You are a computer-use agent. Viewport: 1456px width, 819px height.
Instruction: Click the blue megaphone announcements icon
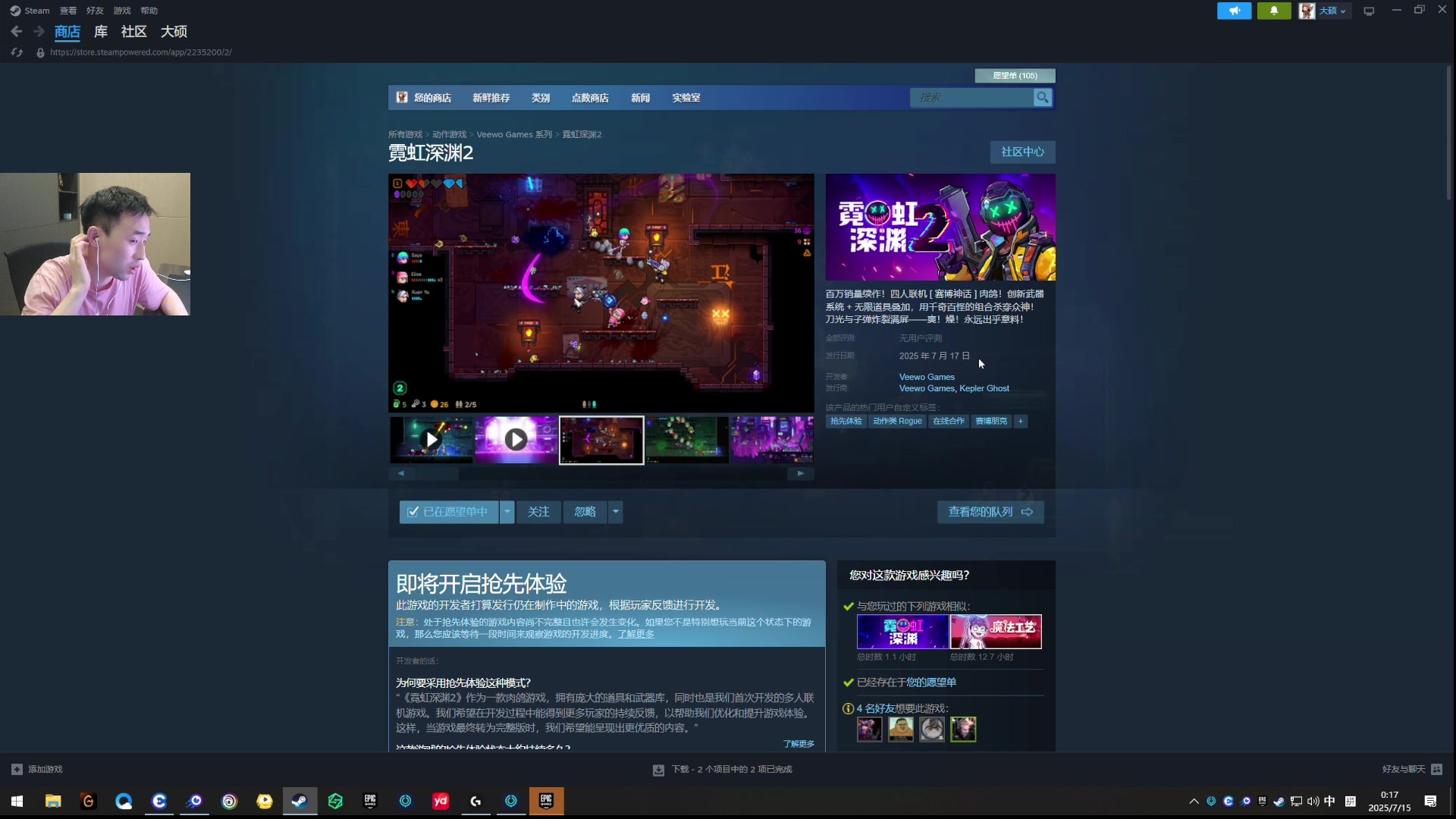point(1234,11)
